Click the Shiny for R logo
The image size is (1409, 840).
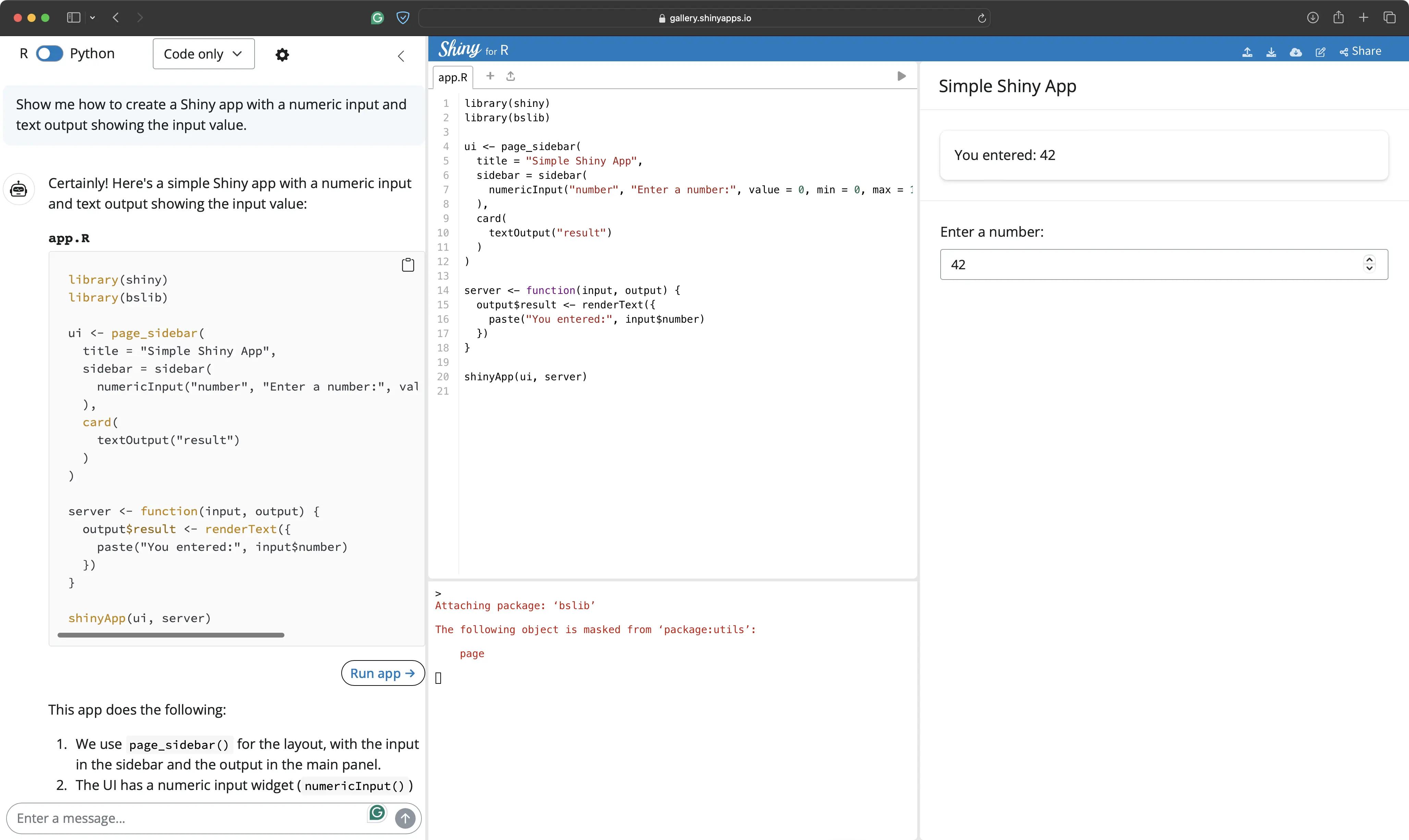point(473,49)
